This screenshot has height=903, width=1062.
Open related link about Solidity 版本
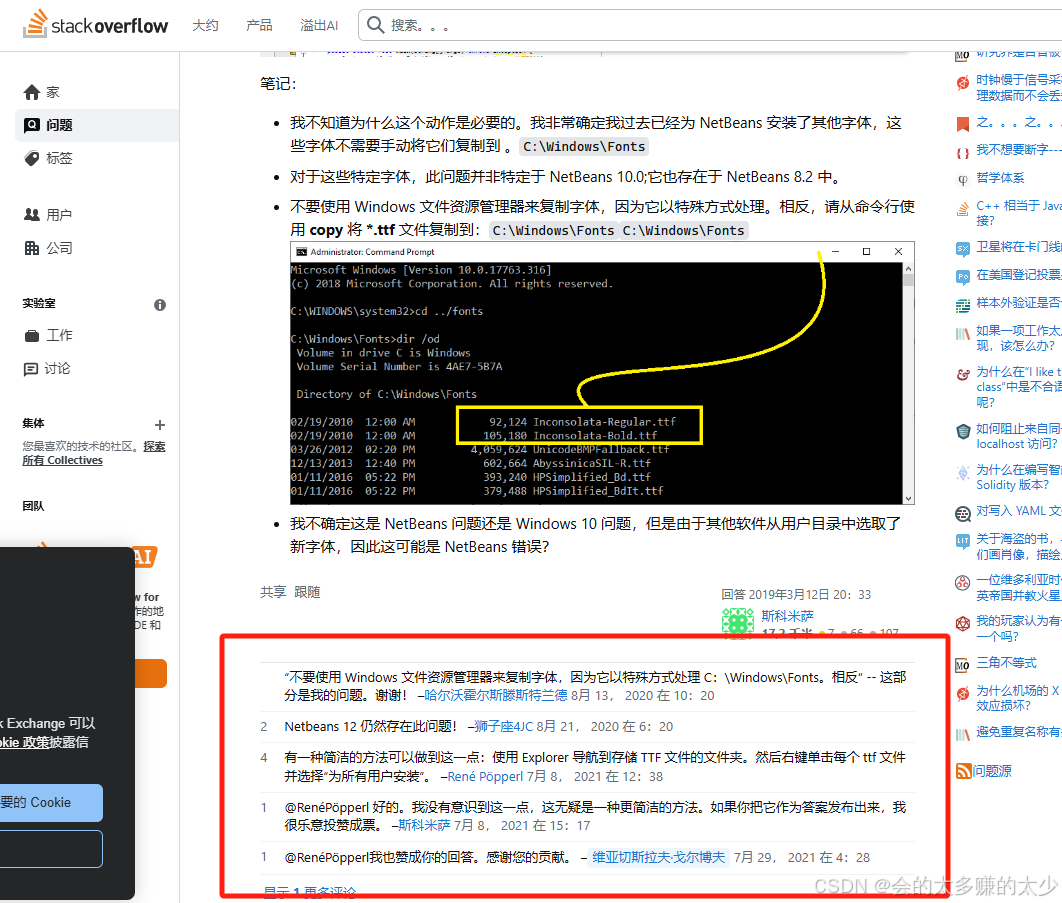tap(1019, 477)
